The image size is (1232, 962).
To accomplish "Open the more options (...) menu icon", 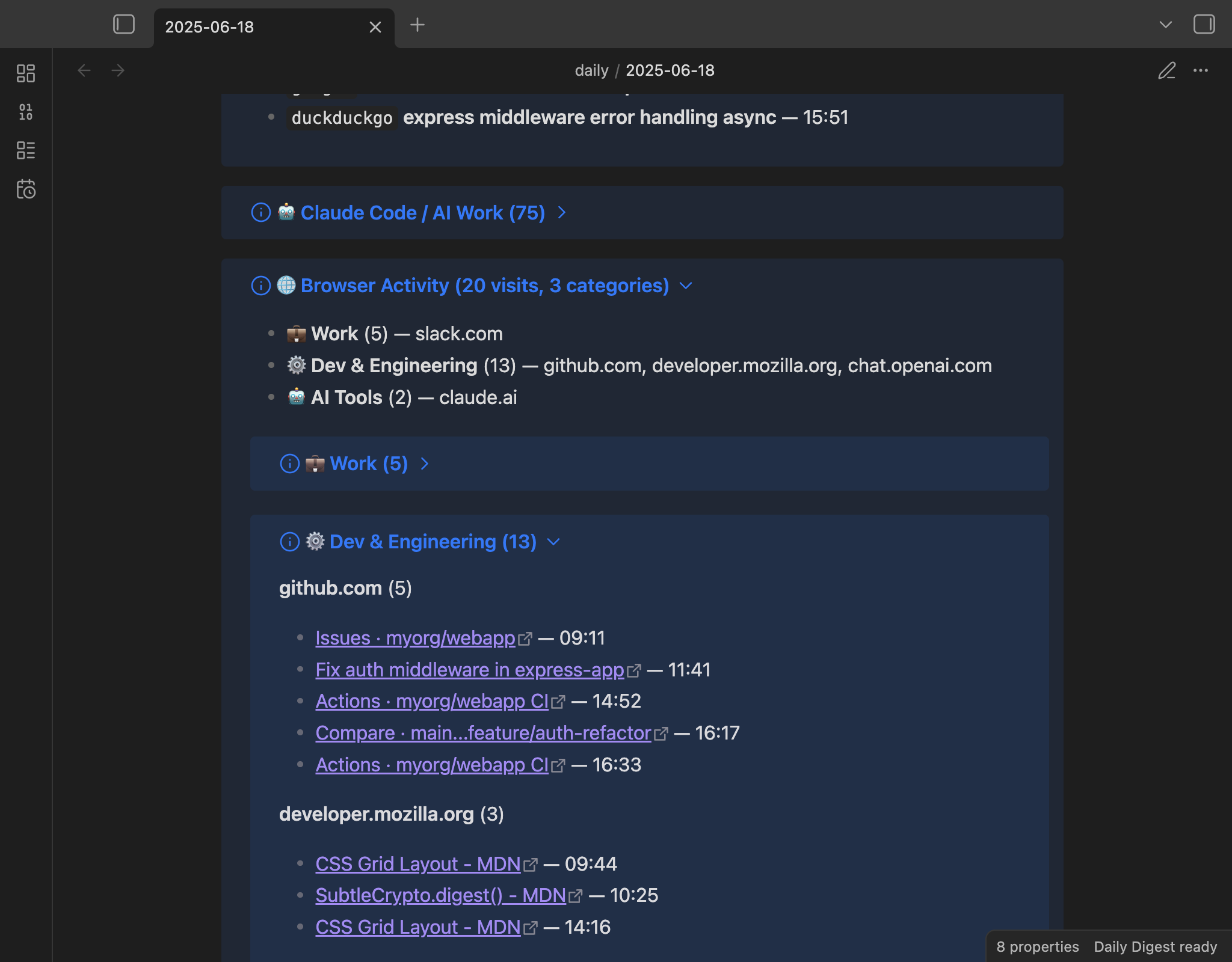I will pyautogui.click(x=1200, y=71).
